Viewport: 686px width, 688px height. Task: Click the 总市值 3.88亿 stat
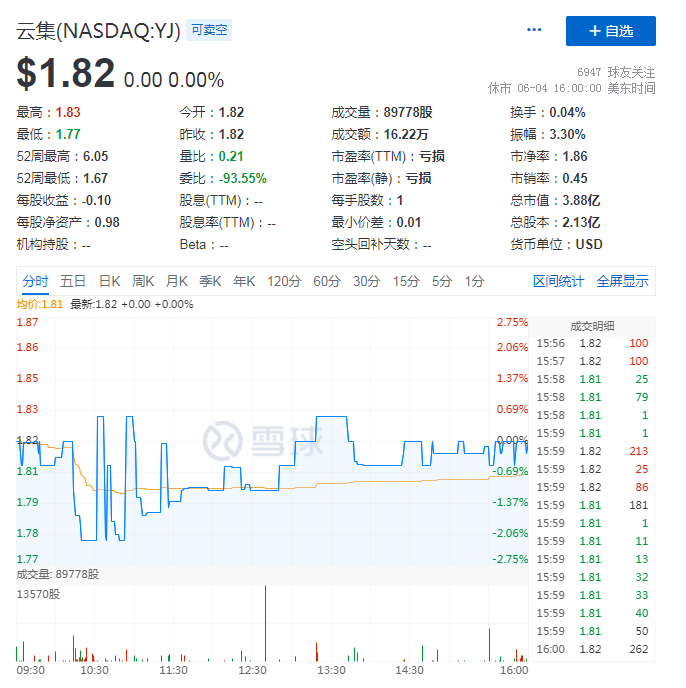coord(555,200)
